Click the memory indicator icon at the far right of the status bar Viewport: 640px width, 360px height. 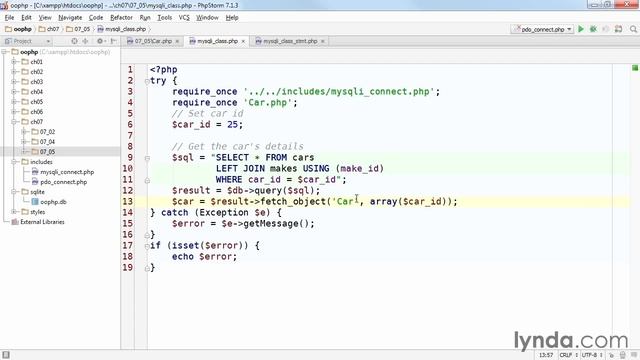point(633,355)
